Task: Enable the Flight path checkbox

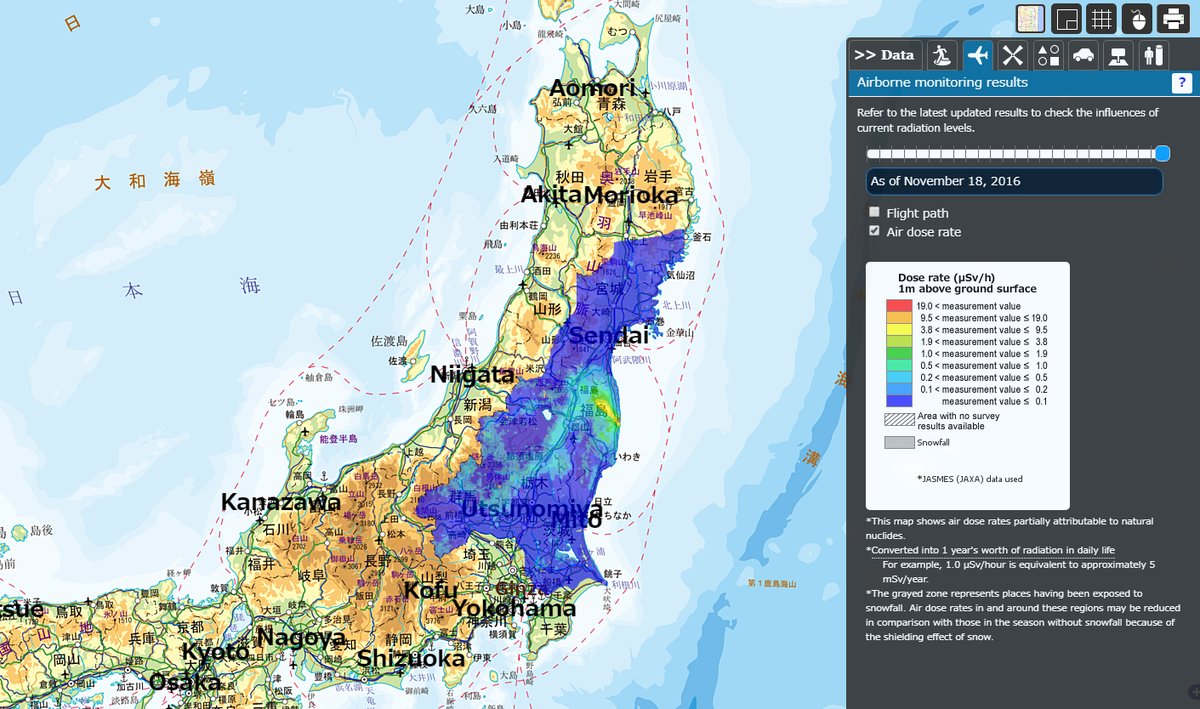Action: tap(874, 213)
